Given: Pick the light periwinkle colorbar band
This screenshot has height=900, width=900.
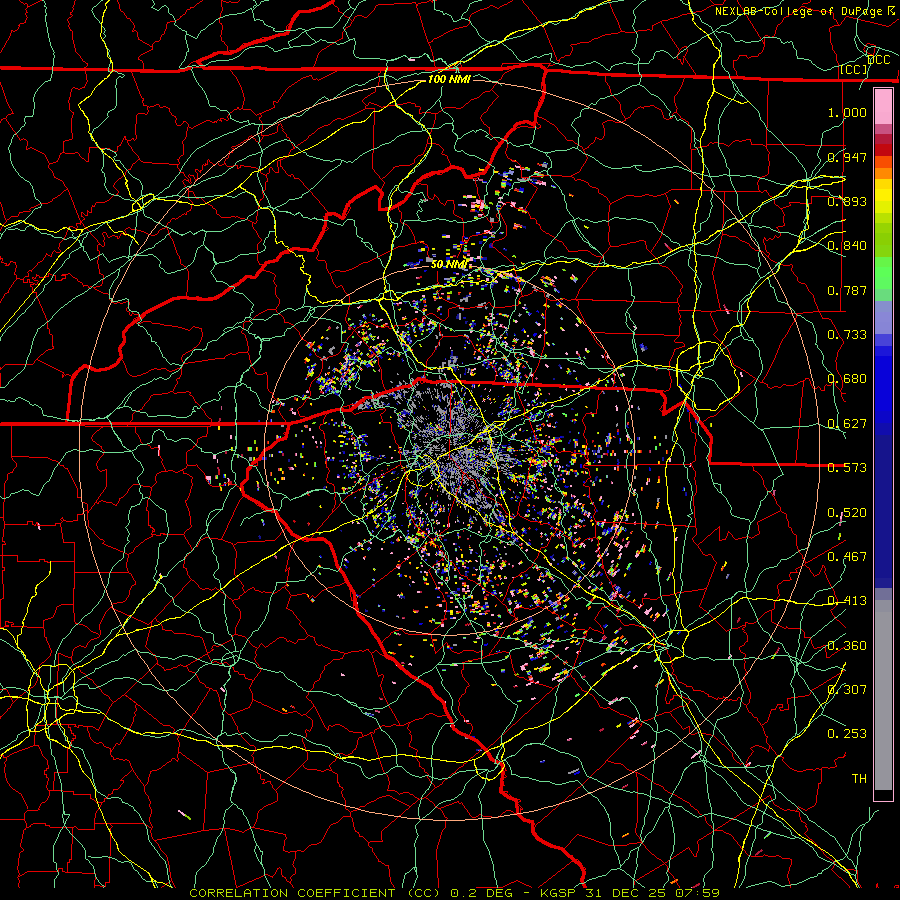Looking at the screenshot, I should (883, 317).
